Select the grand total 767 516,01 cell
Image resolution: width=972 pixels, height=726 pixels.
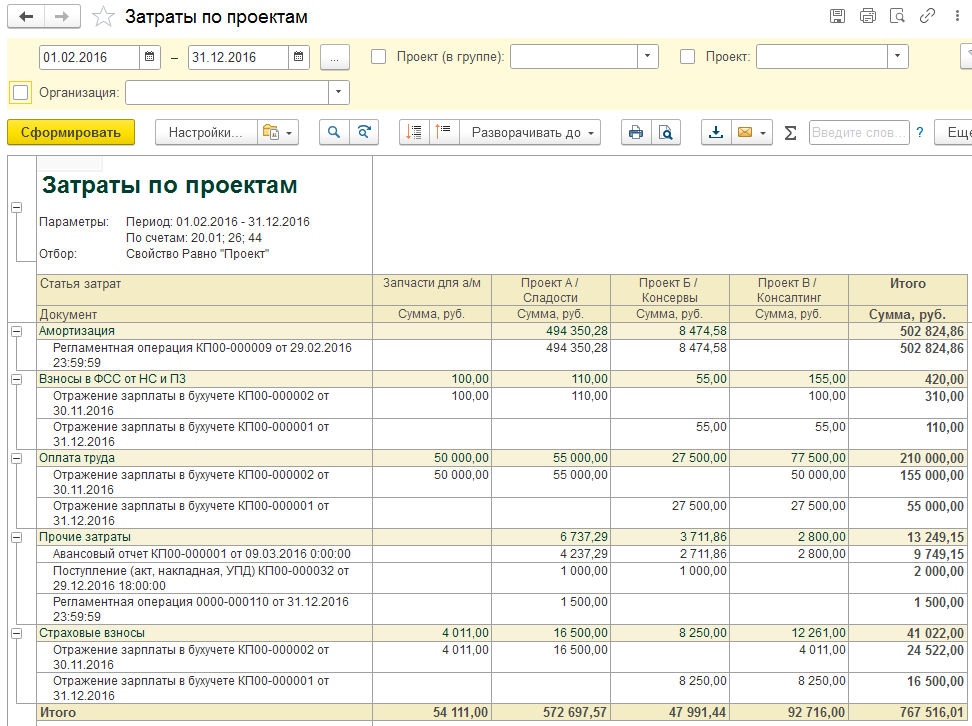pos(908,712)
